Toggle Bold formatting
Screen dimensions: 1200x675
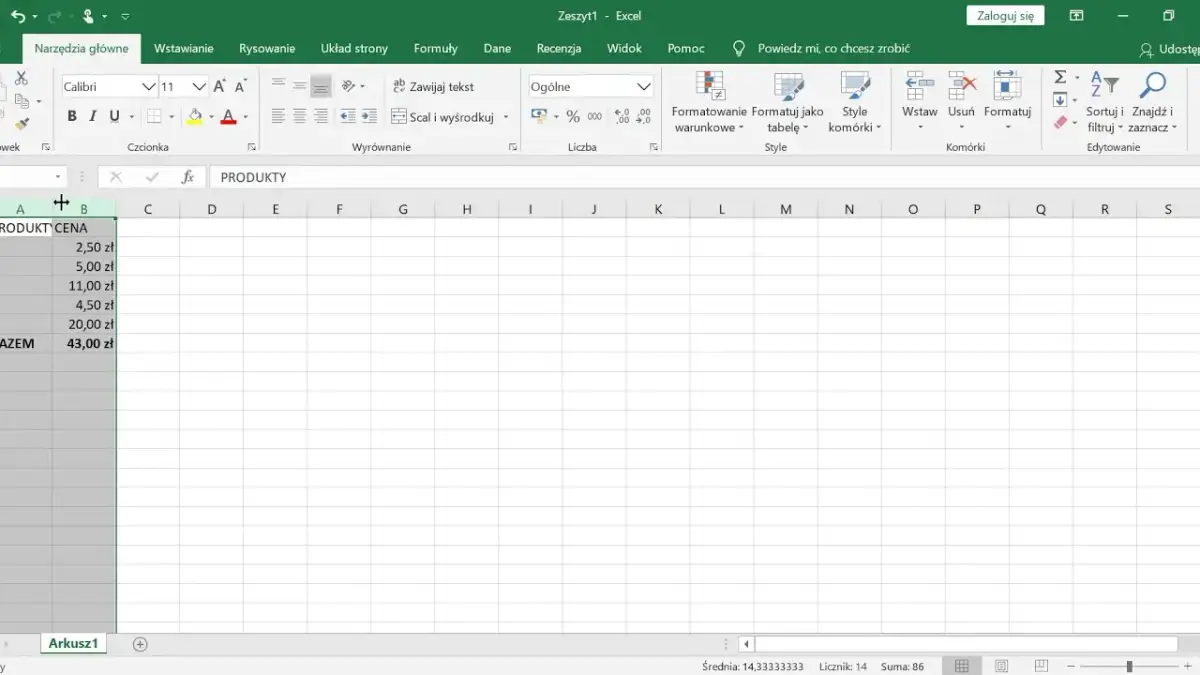[x=72, y=117]
